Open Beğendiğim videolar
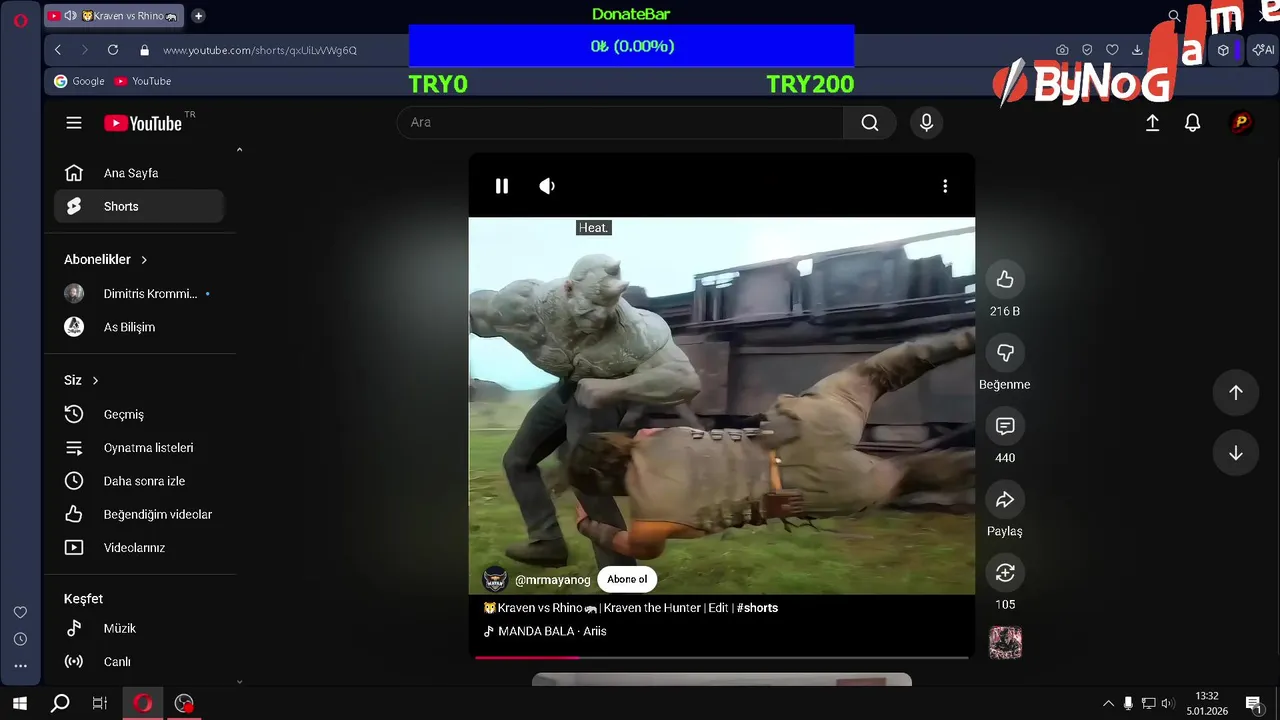This screenshot has height=720, width=1280. (x=139, y=514)
